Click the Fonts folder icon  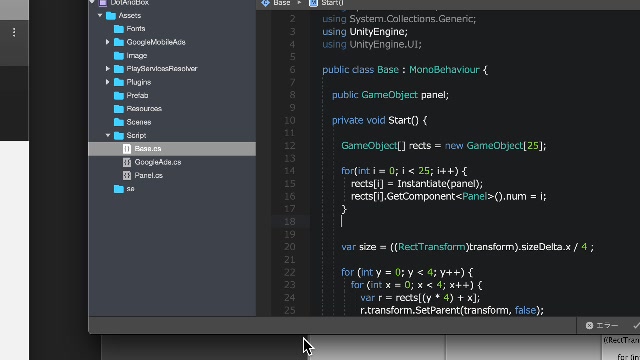(x=119, y=29)
